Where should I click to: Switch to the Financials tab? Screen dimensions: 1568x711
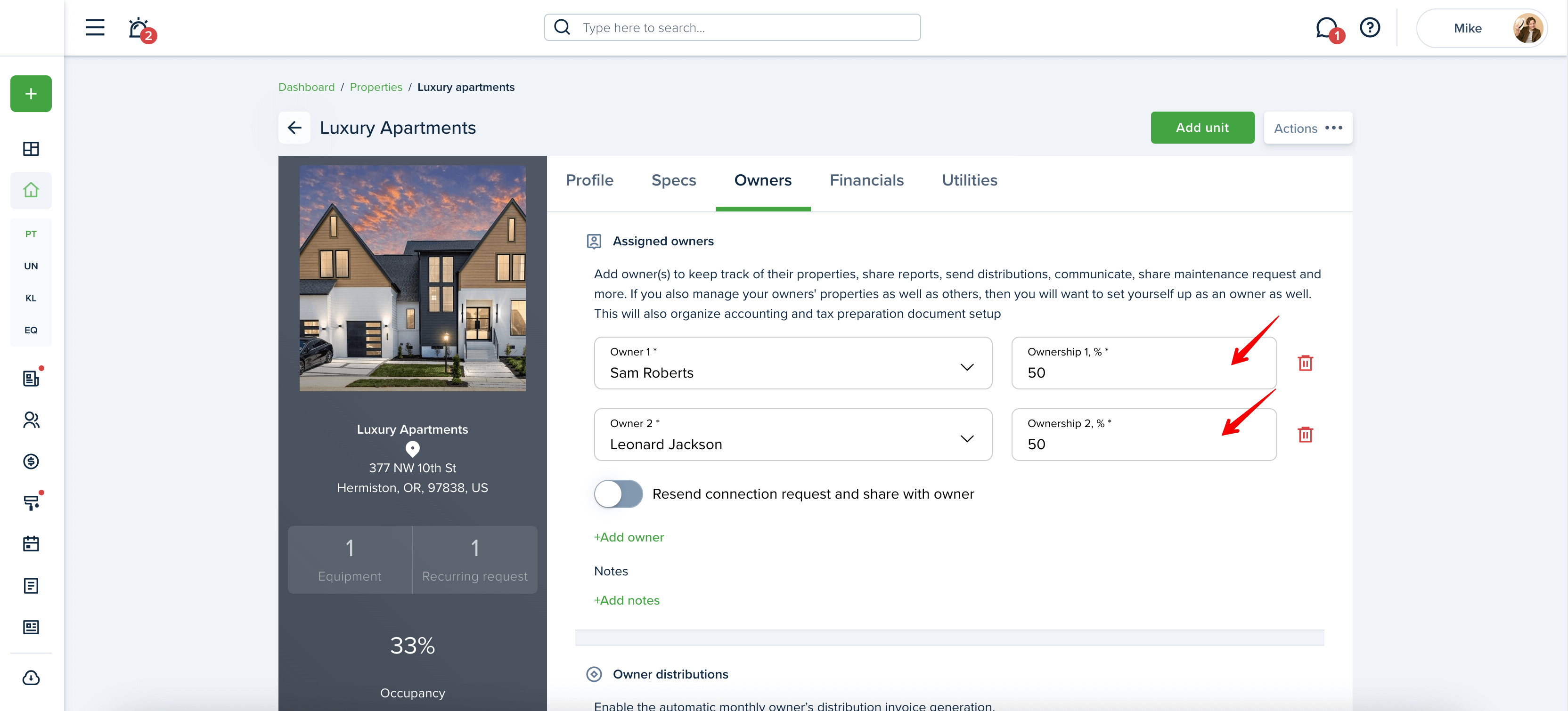[866, 181]
